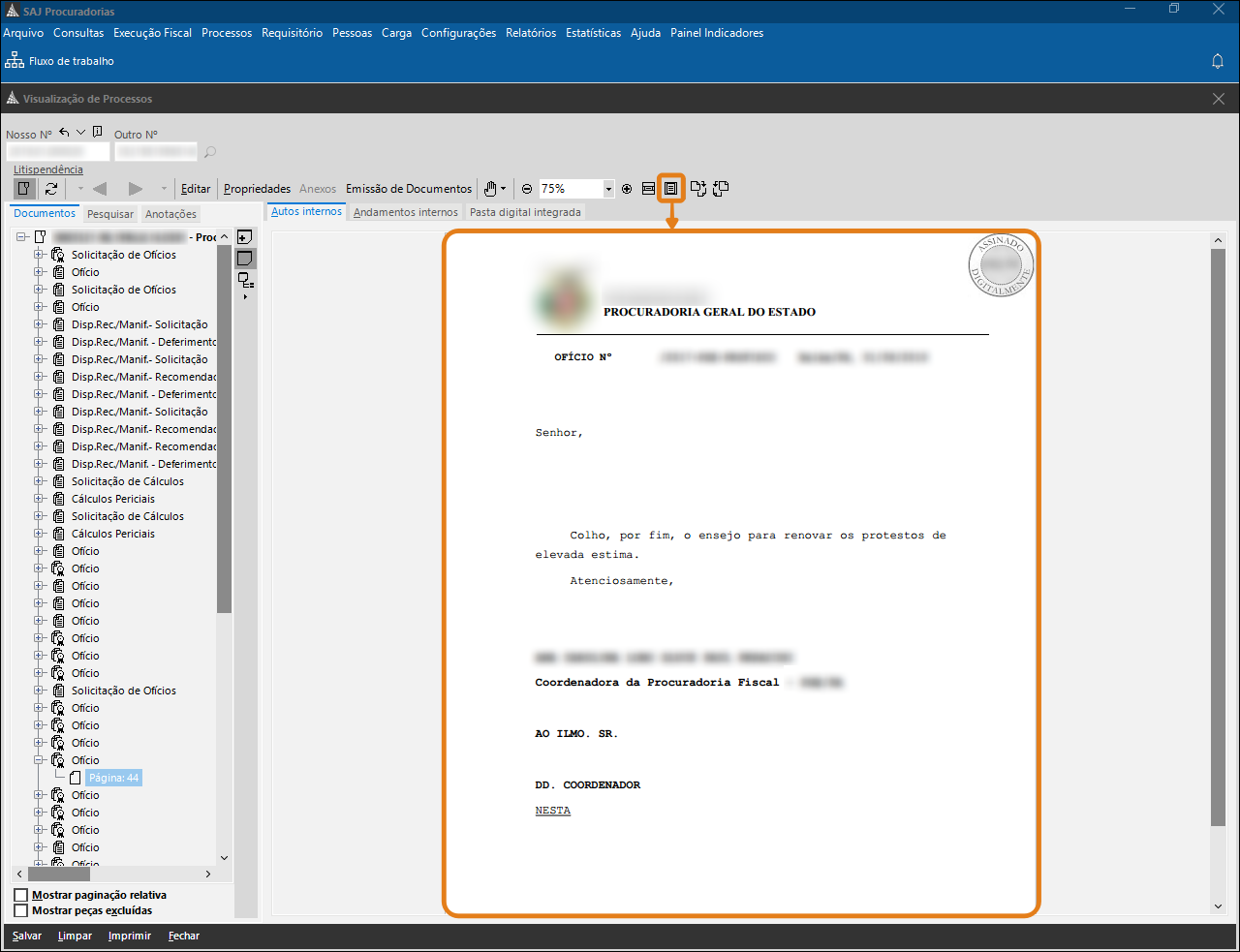
Task: Expand the Cálculos Periciais tree node
Action: [40, 499]
